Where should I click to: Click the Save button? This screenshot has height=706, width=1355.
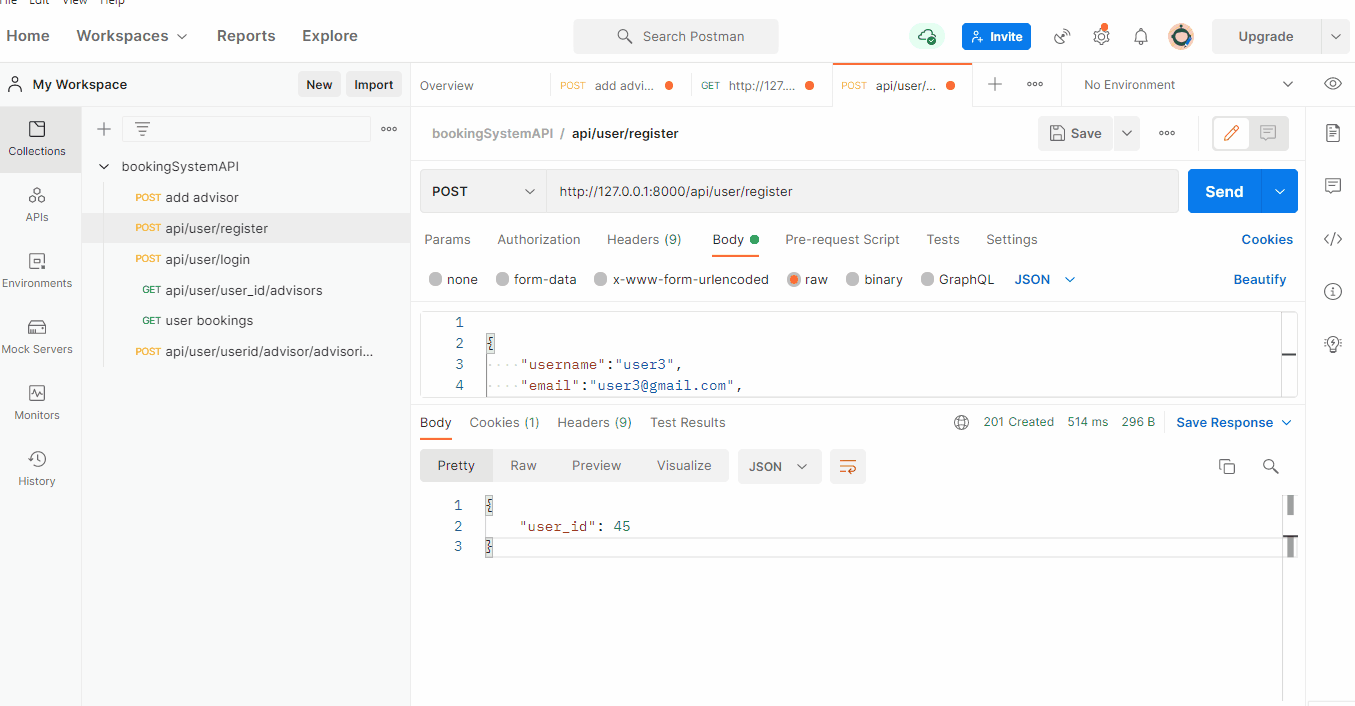point(1075,133)
